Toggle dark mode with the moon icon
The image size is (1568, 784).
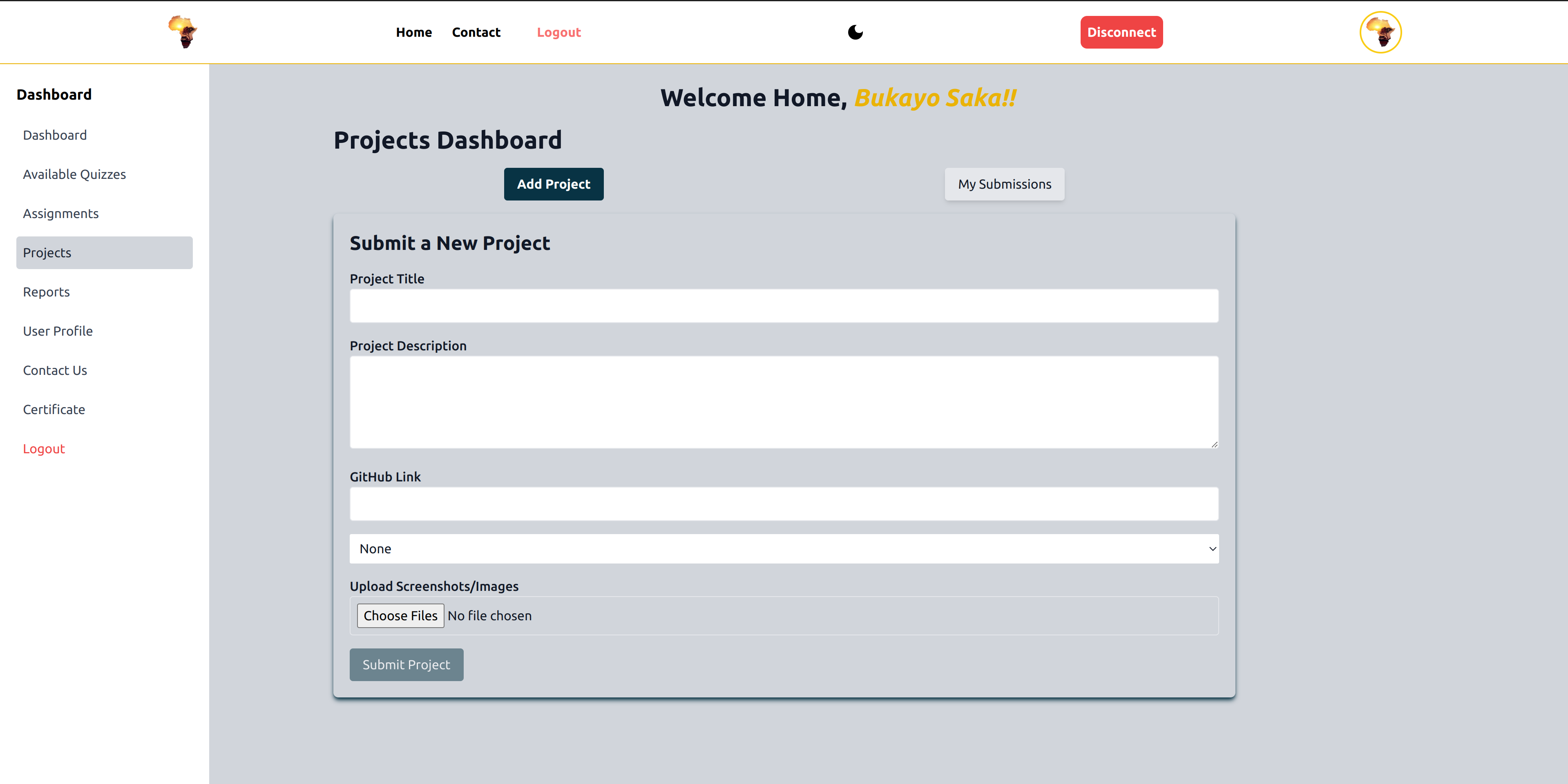(855, 32)
